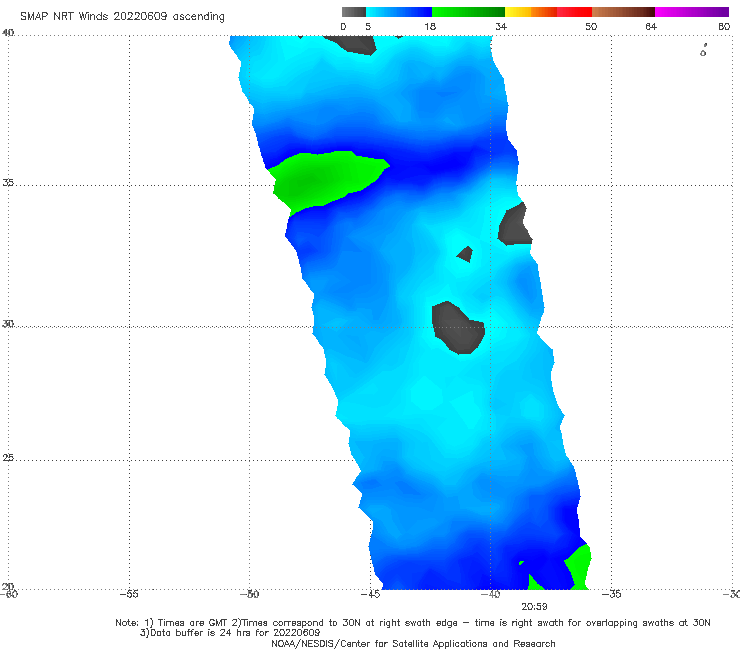The image size is (740, 650).
Task: Click the latitude label '30'
Action: [8, 324]
